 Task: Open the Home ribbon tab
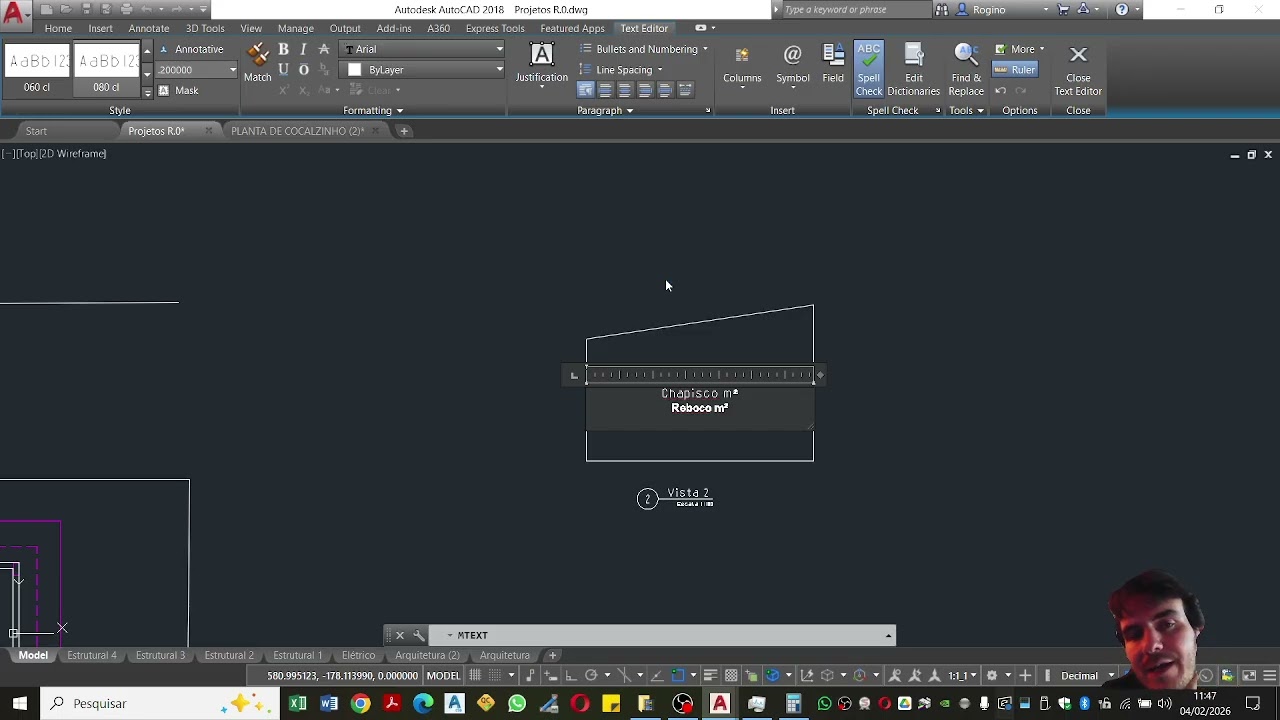point(58,28)
